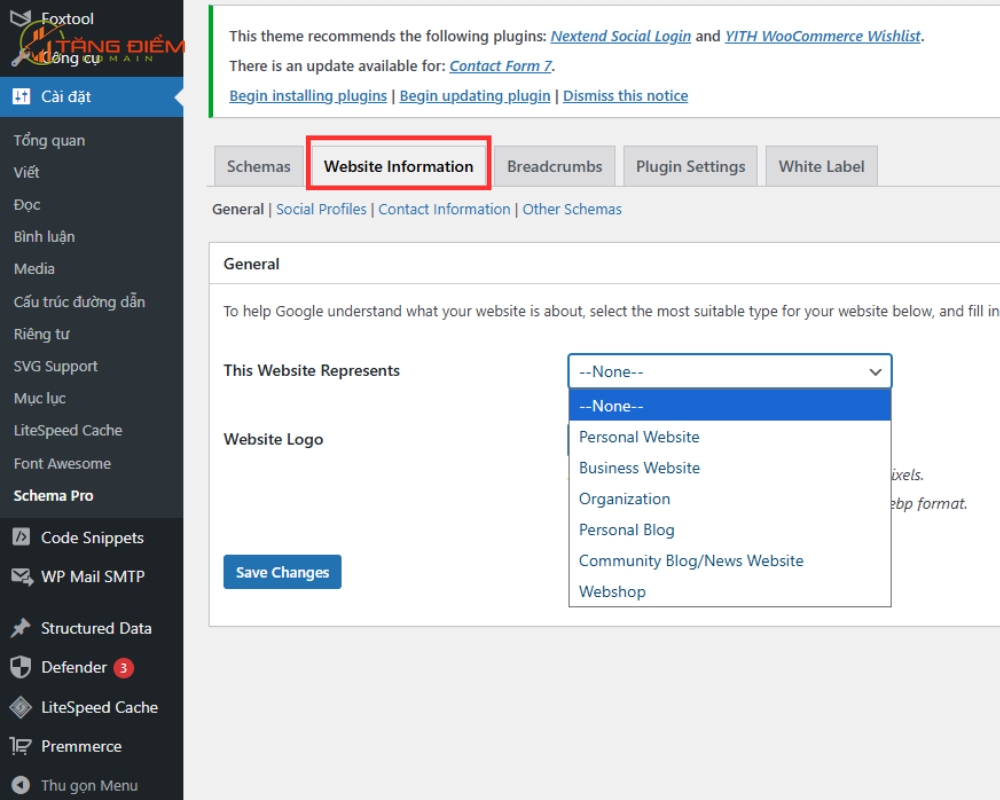1000x800 pixels.
Task: Click the Cài đặt settings icon
Action: coord(21,96)
